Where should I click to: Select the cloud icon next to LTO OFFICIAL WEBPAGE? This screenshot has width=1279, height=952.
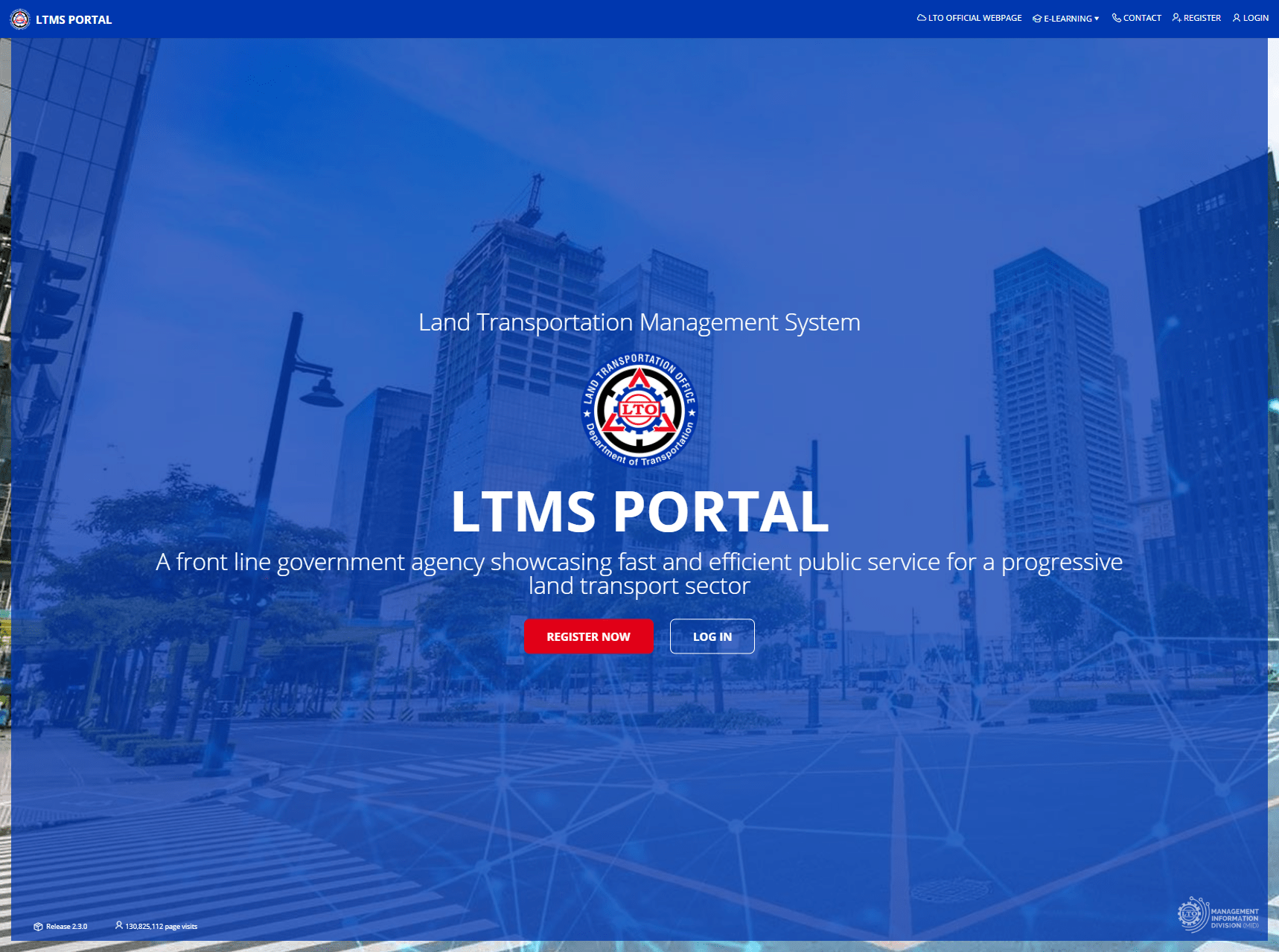(922, 17)
